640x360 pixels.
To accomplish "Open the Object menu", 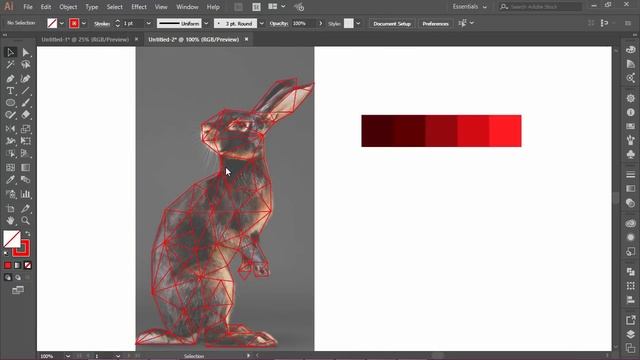I will [x=68, y=7].
